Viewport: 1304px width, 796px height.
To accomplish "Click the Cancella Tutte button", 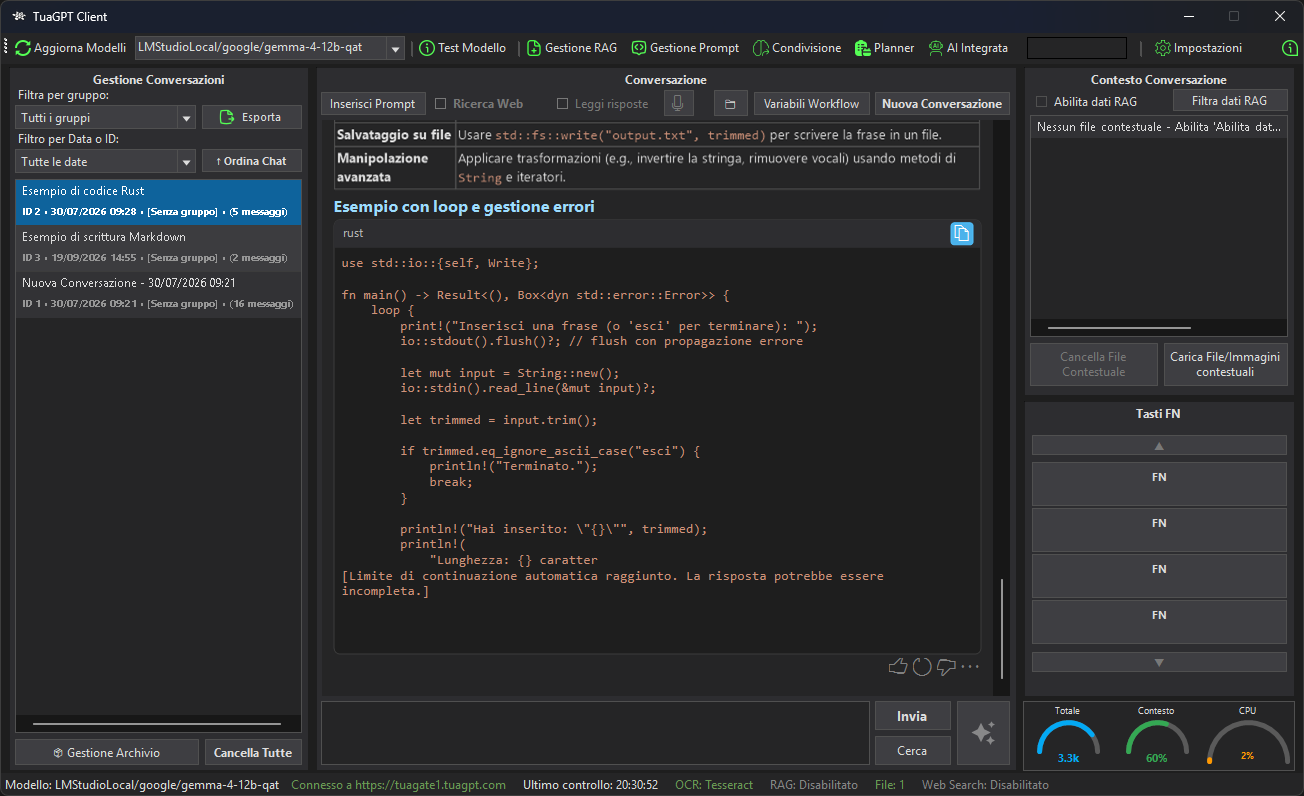I will (253, 752).
